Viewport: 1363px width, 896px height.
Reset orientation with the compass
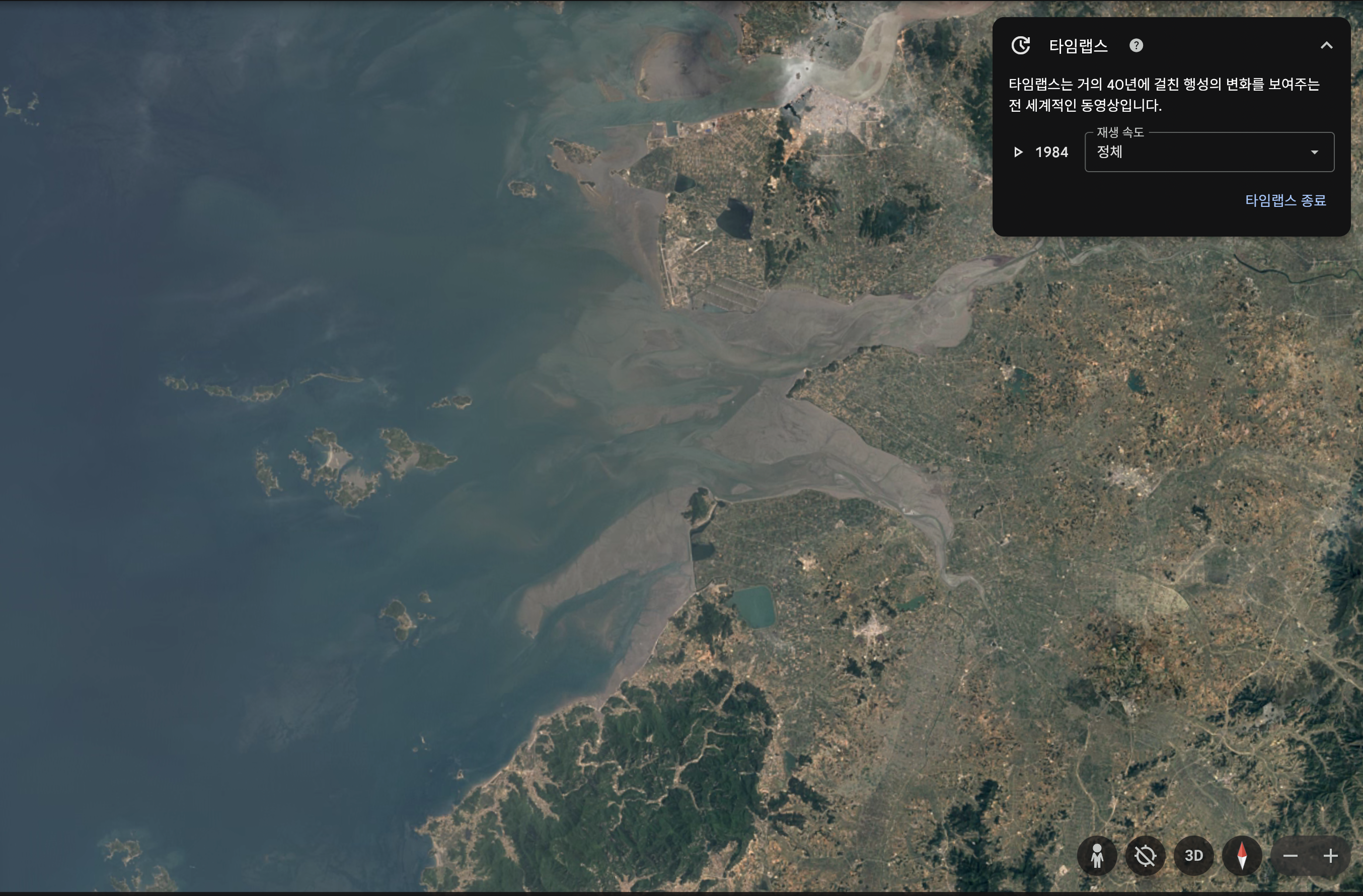coord(1242,856)
